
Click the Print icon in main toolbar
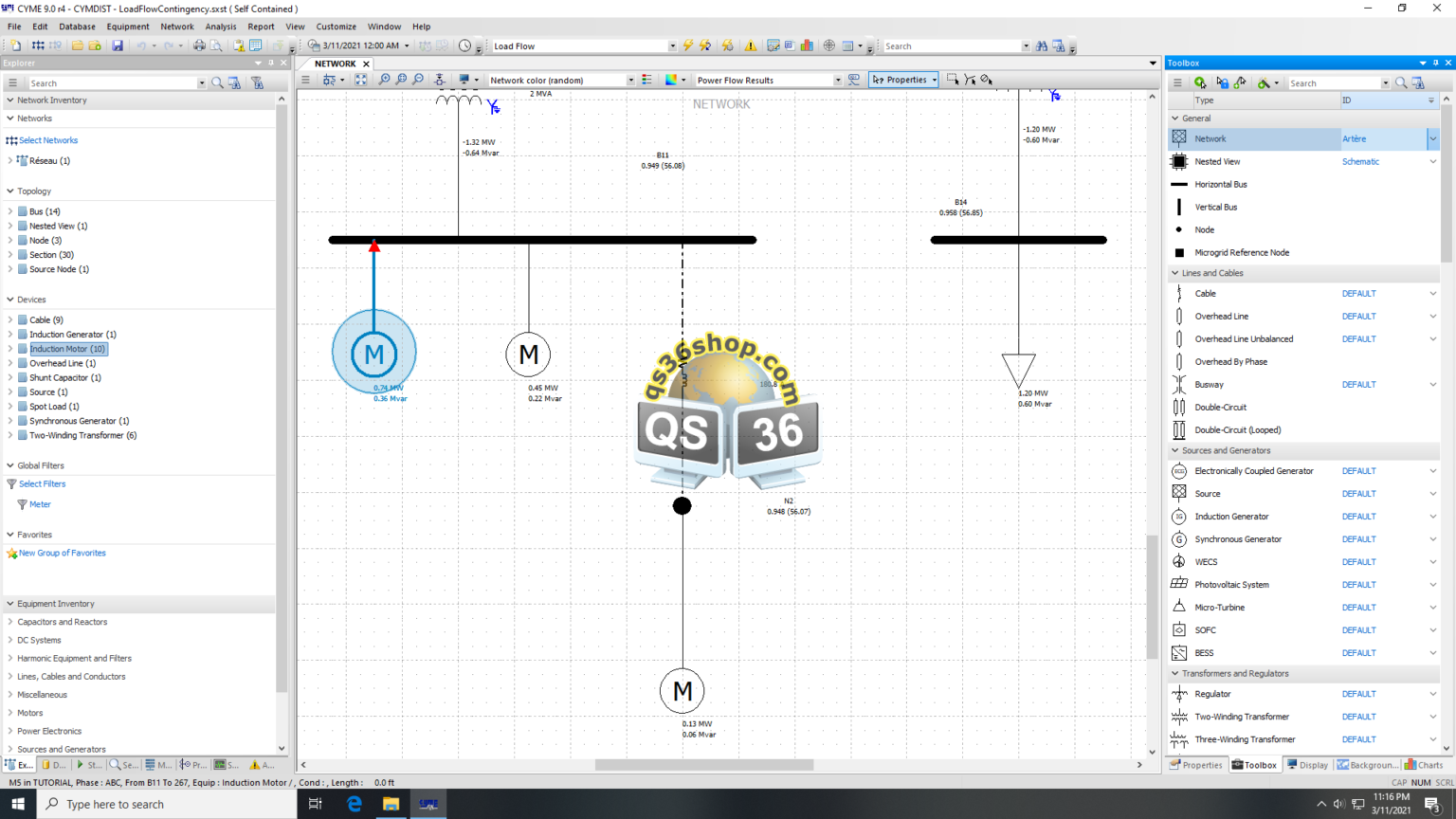coord(199,45)
